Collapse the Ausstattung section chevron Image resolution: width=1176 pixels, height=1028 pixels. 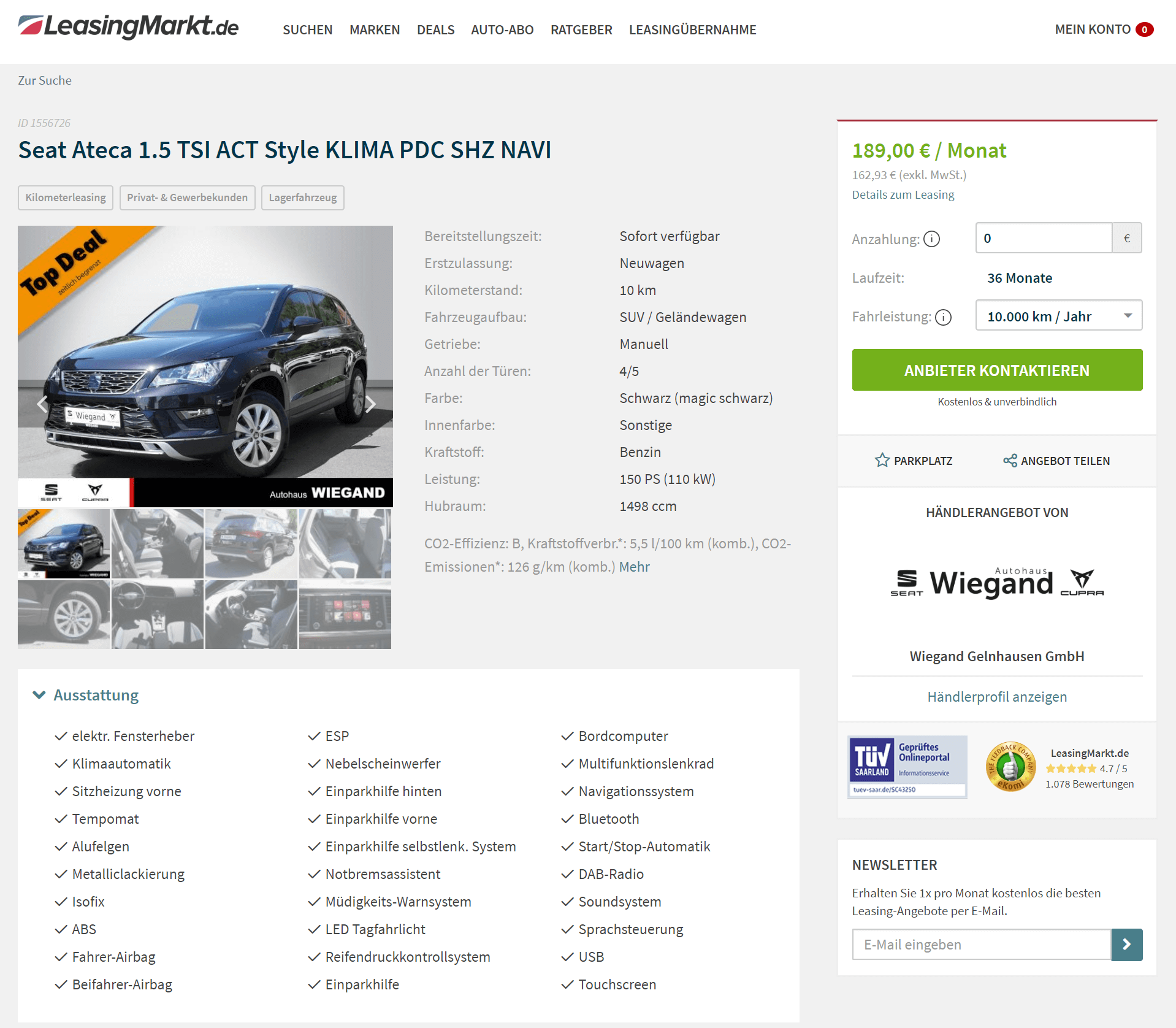point(39,695)
